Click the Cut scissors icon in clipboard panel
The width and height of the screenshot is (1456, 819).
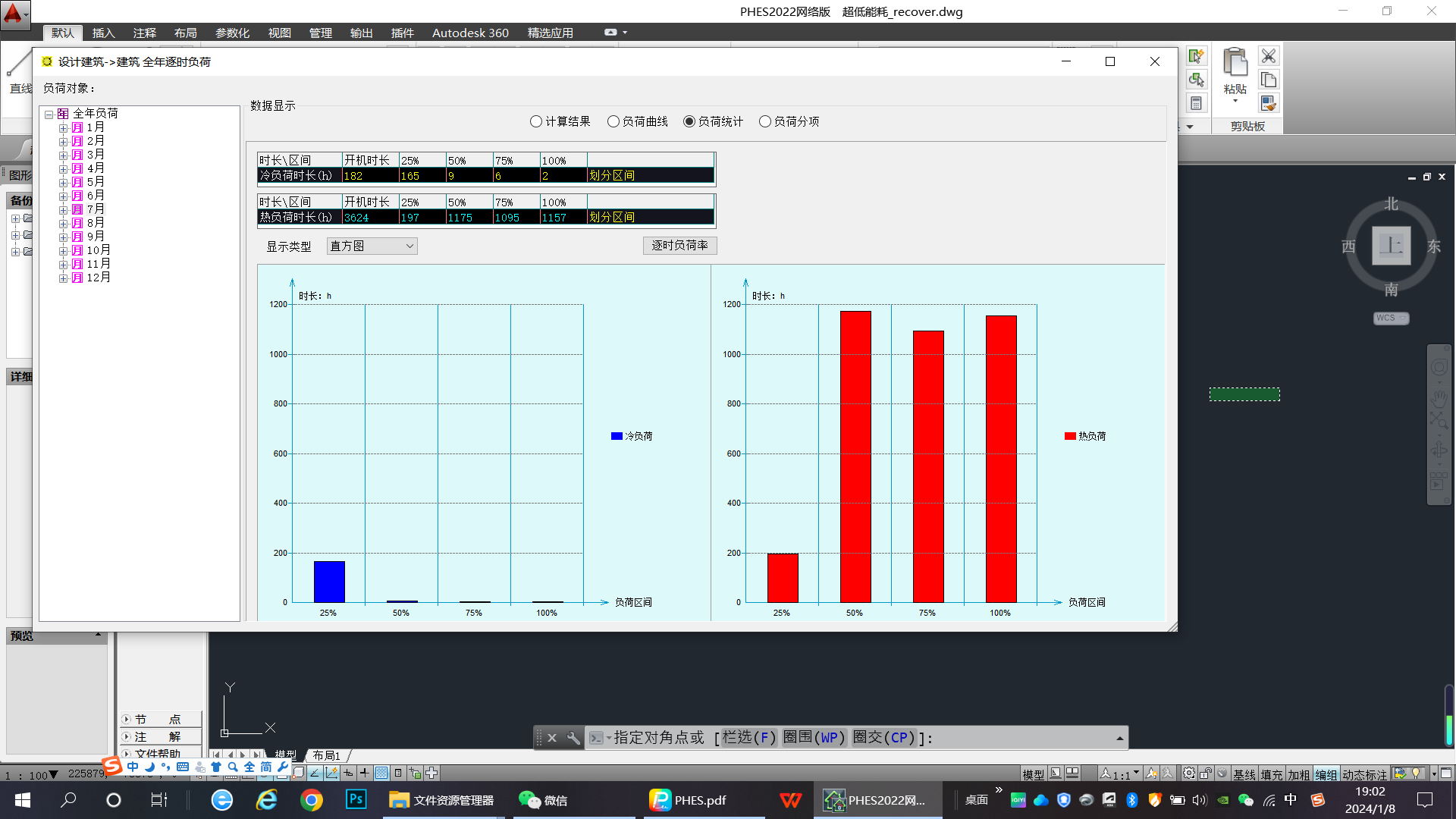pos(1269,56)
